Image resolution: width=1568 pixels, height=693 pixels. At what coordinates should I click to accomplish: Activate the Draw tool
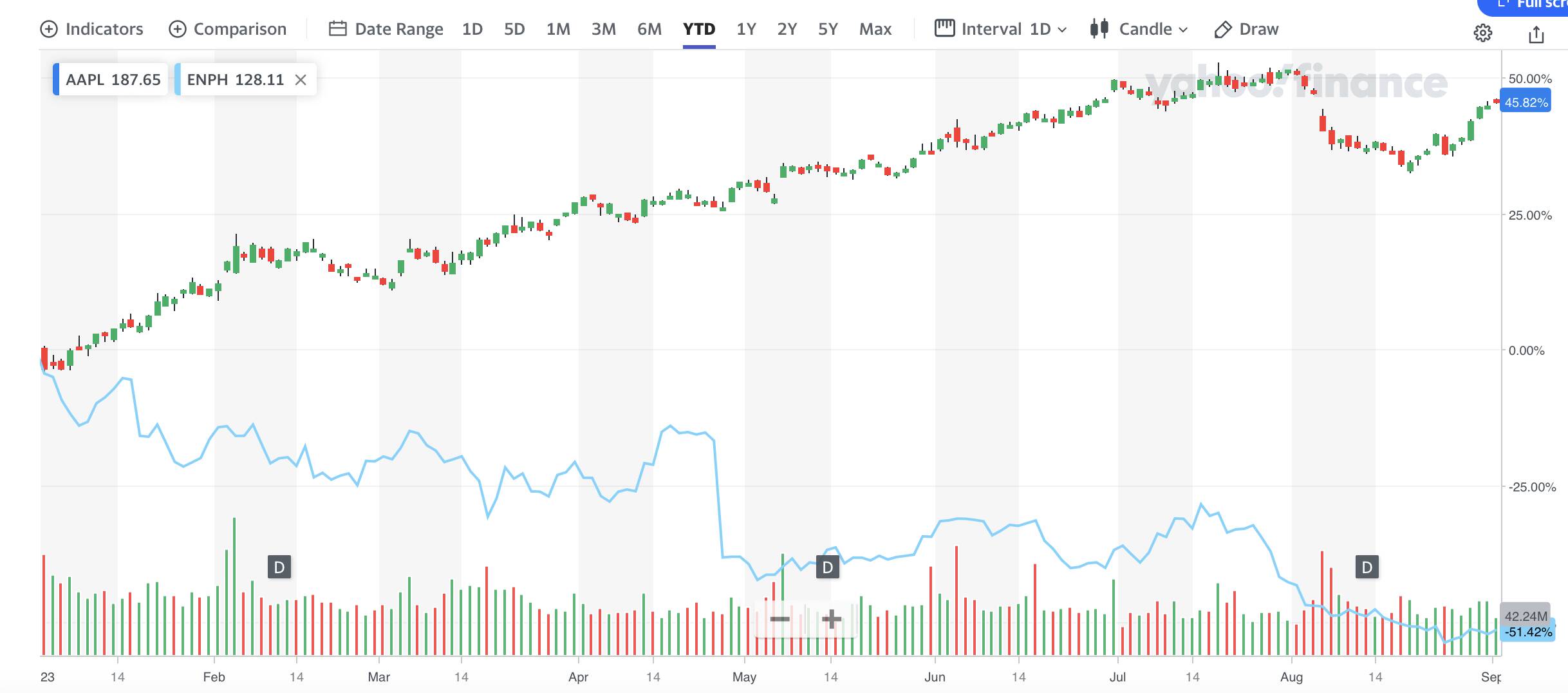click(x=1246, y=29)
